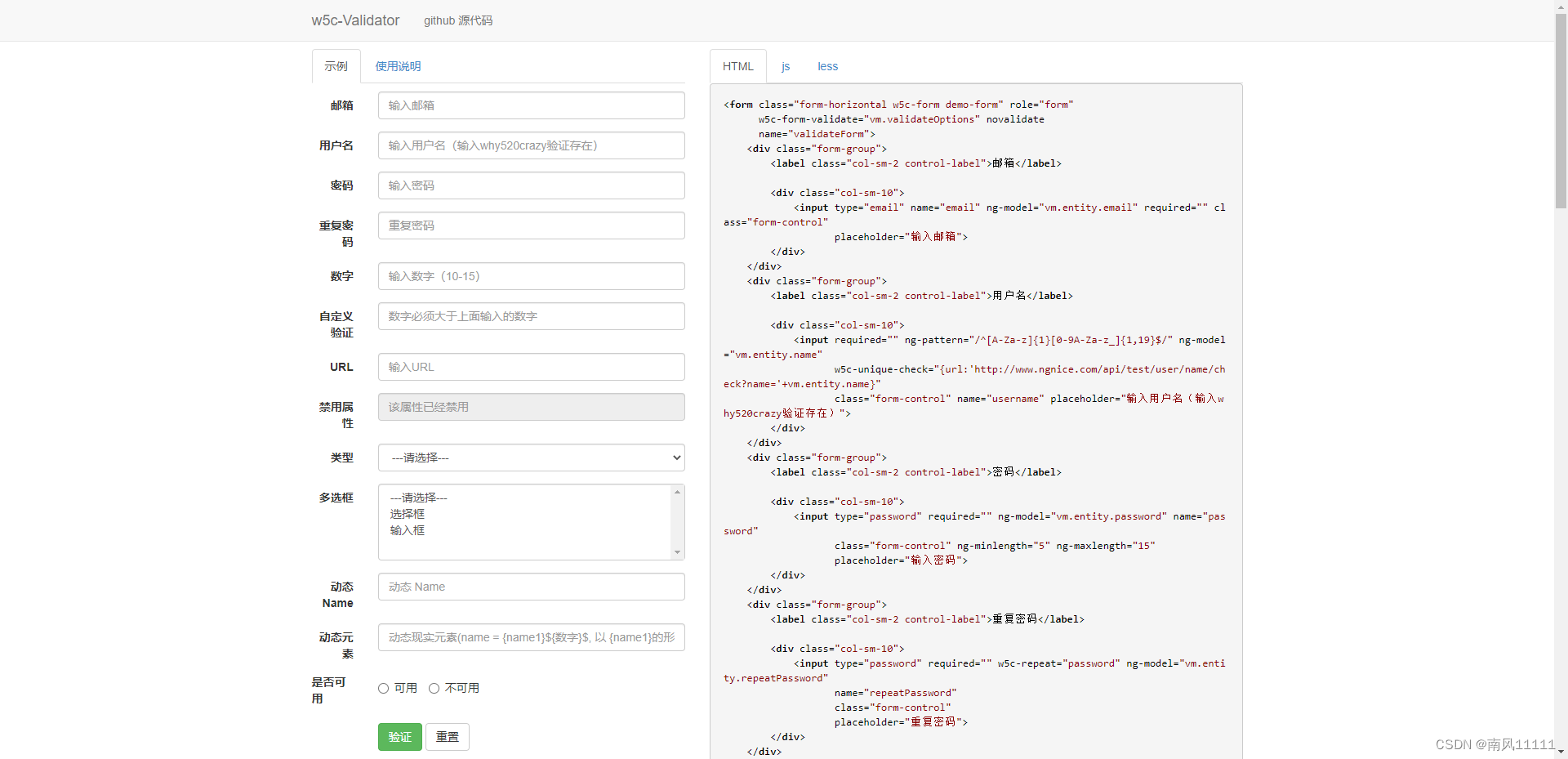Select the js code tab
This screenshot has height=759, width=1568.
(786, 66)
